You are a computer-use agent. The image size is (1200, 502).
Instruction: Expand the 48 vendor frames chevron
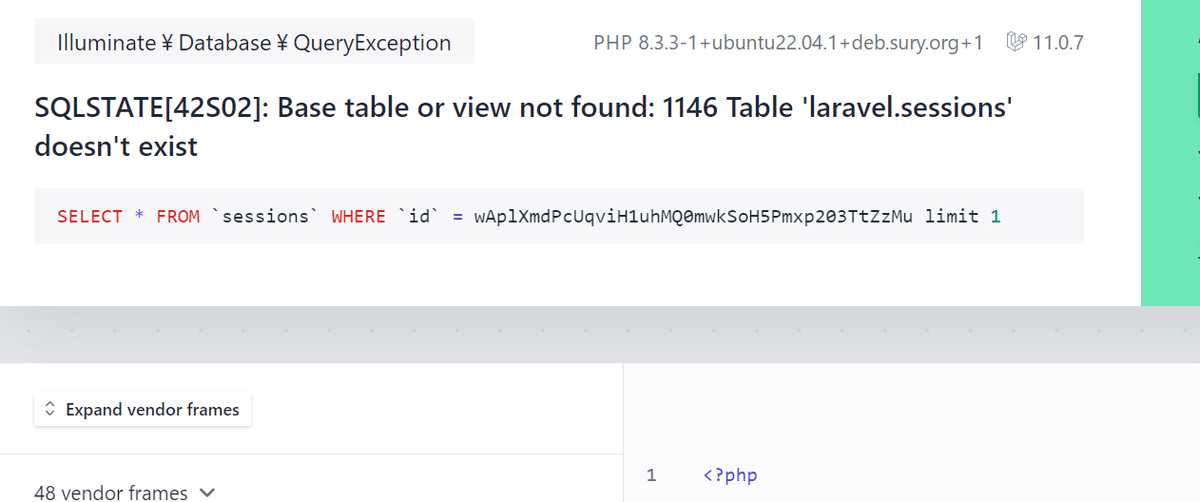pyautogui.click(x=207, y=492)
